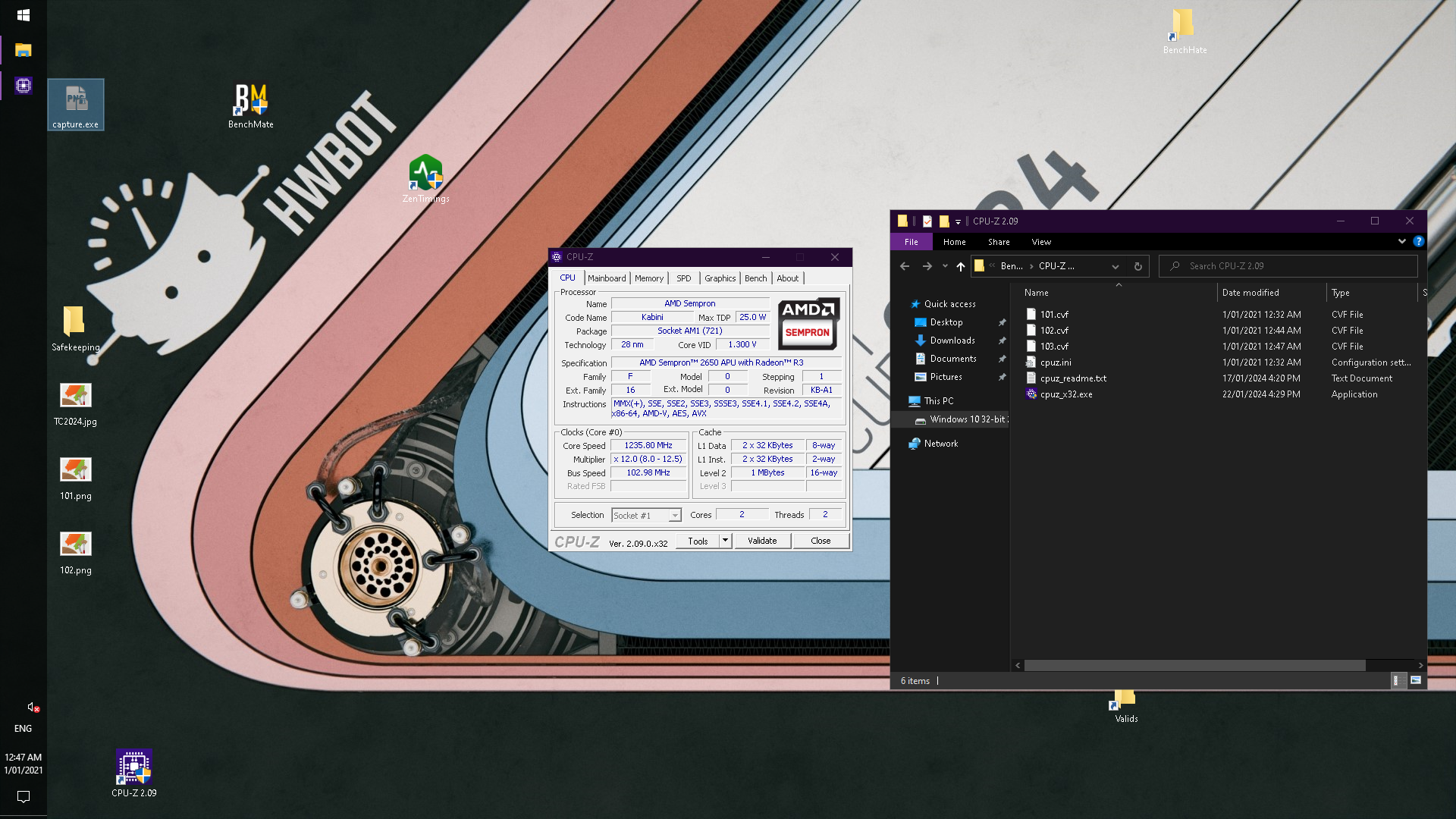Open File Explorer from the taskbar
Screen dimensions: 1456x819
coord(23,50)
